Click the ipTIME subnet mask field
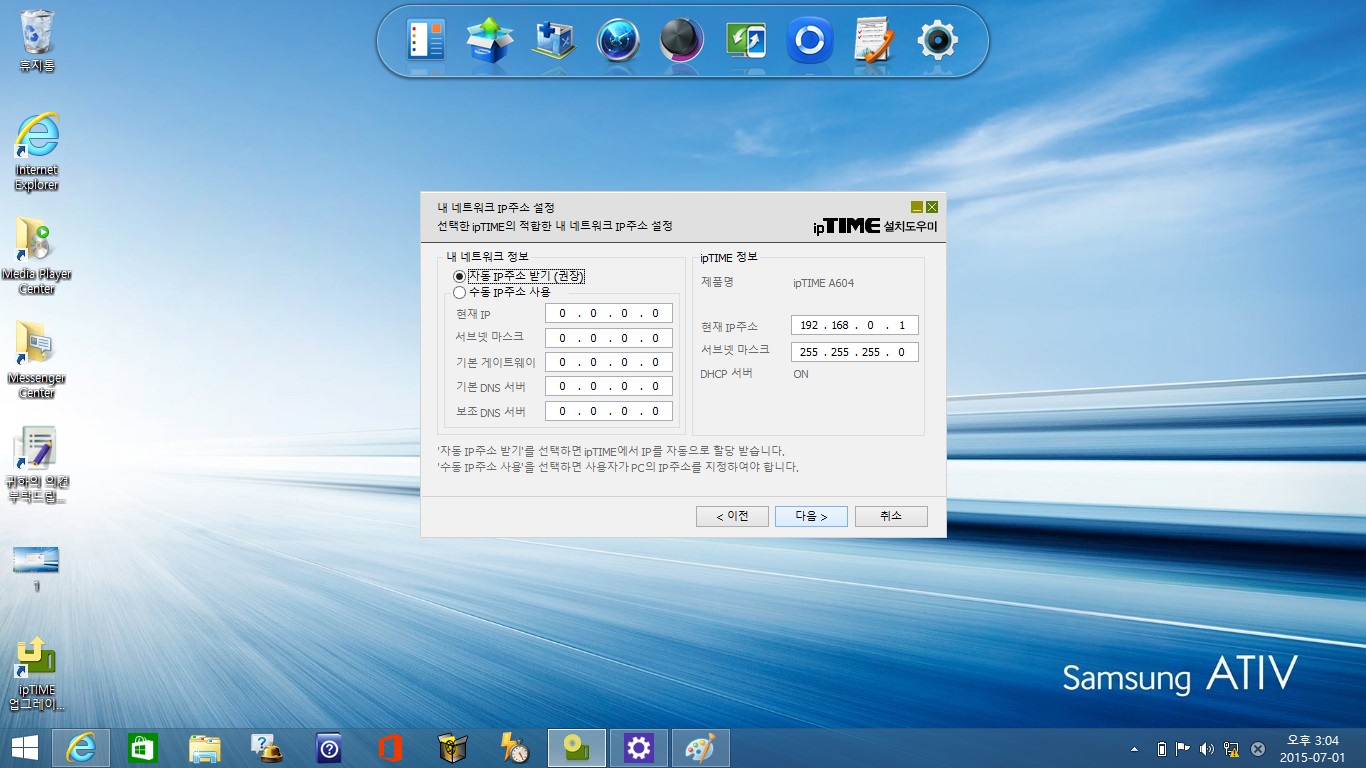 [854, 352]
